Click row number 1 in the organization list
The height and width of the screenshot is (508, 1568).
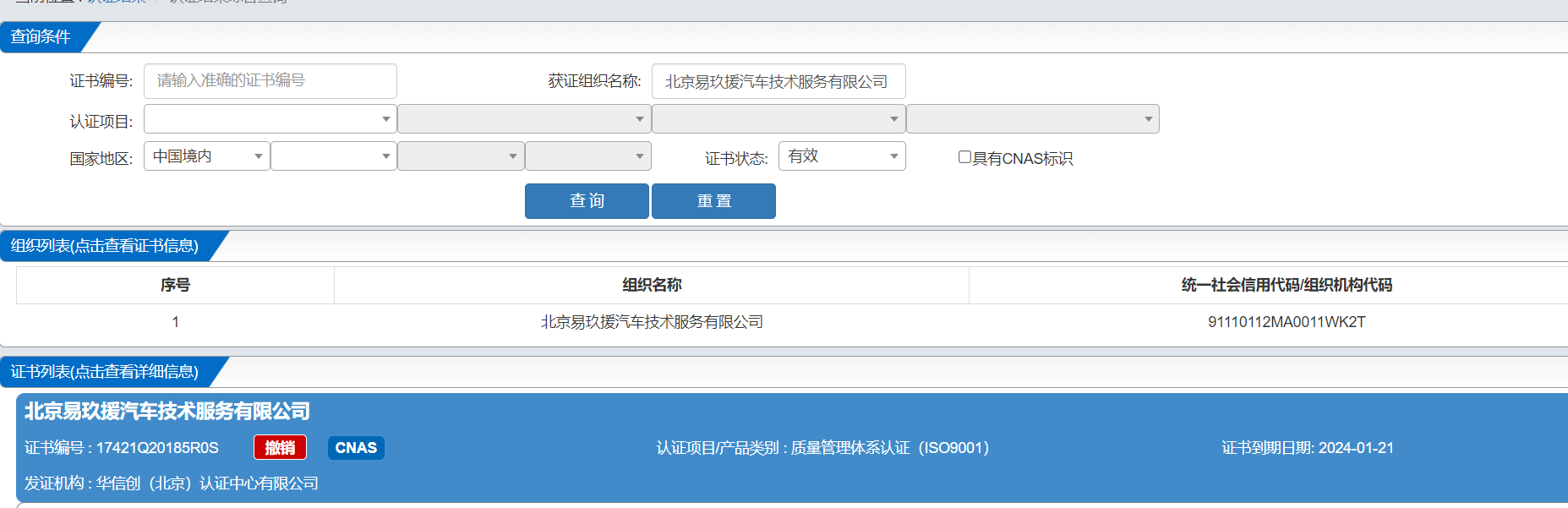175,322
